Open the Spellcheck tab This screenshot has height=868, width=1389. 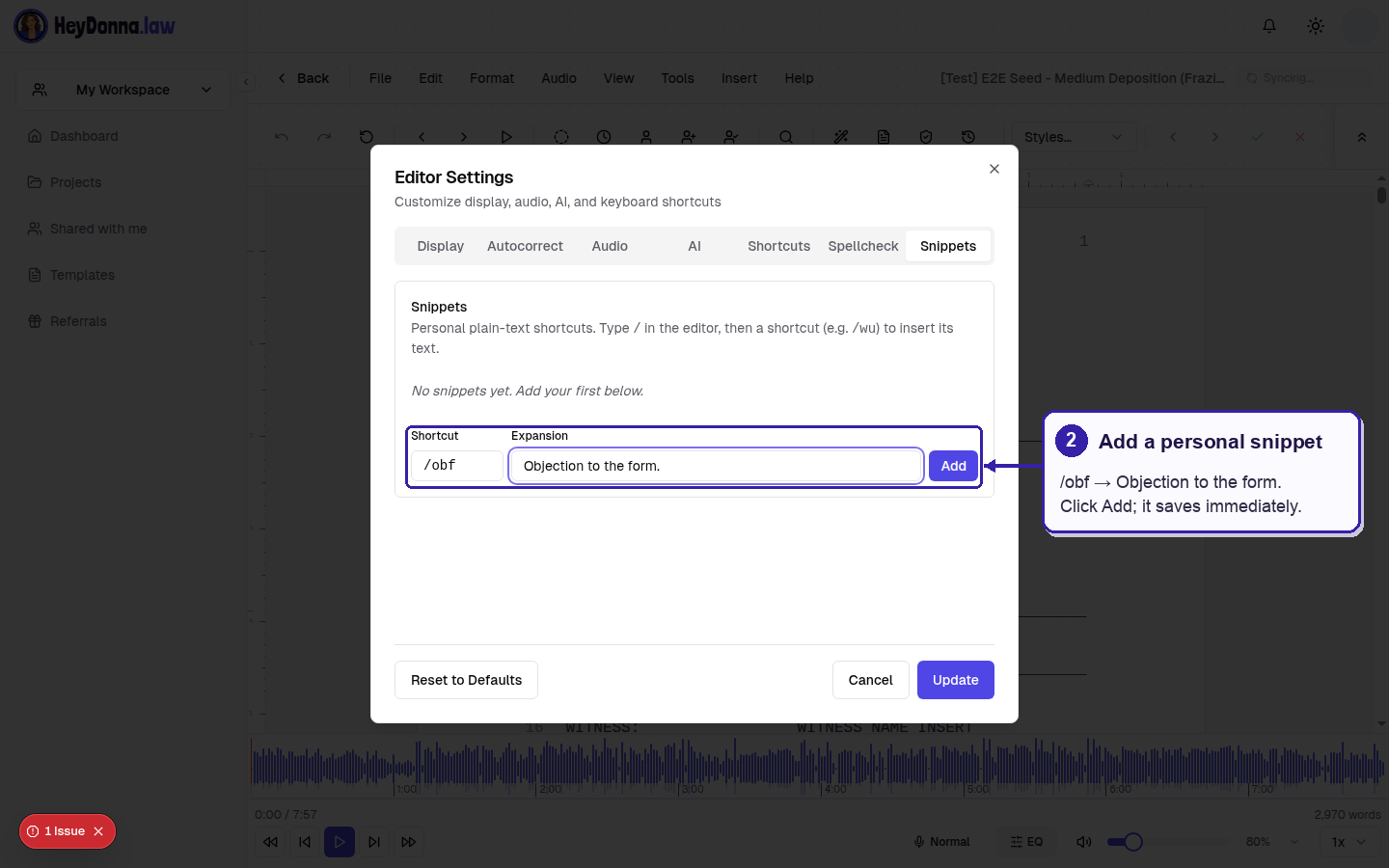(x=863, y=246)
